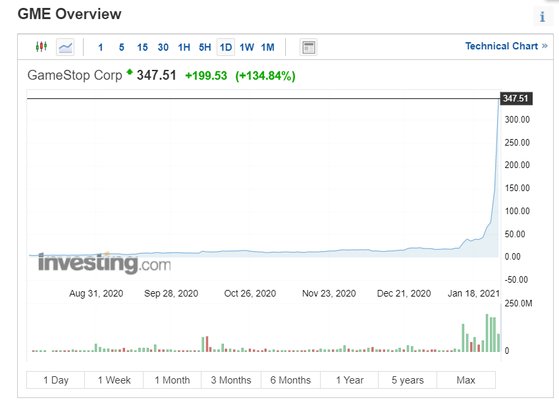Image resolution: width=559 pixels, height=400 pixels.
Task: Show the 6 Months range
Action: tap(291, 380)
